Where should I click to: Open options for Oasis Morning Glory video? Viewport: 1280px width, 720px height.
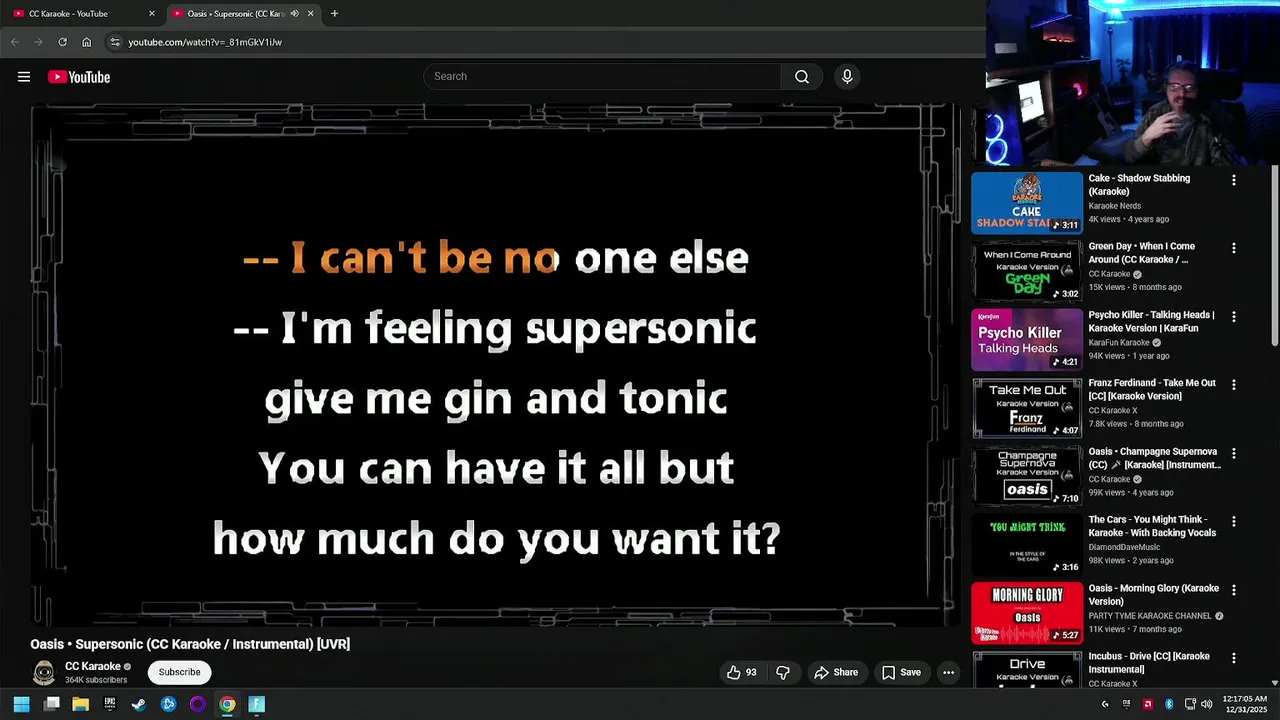click(x=1233, y=590)
